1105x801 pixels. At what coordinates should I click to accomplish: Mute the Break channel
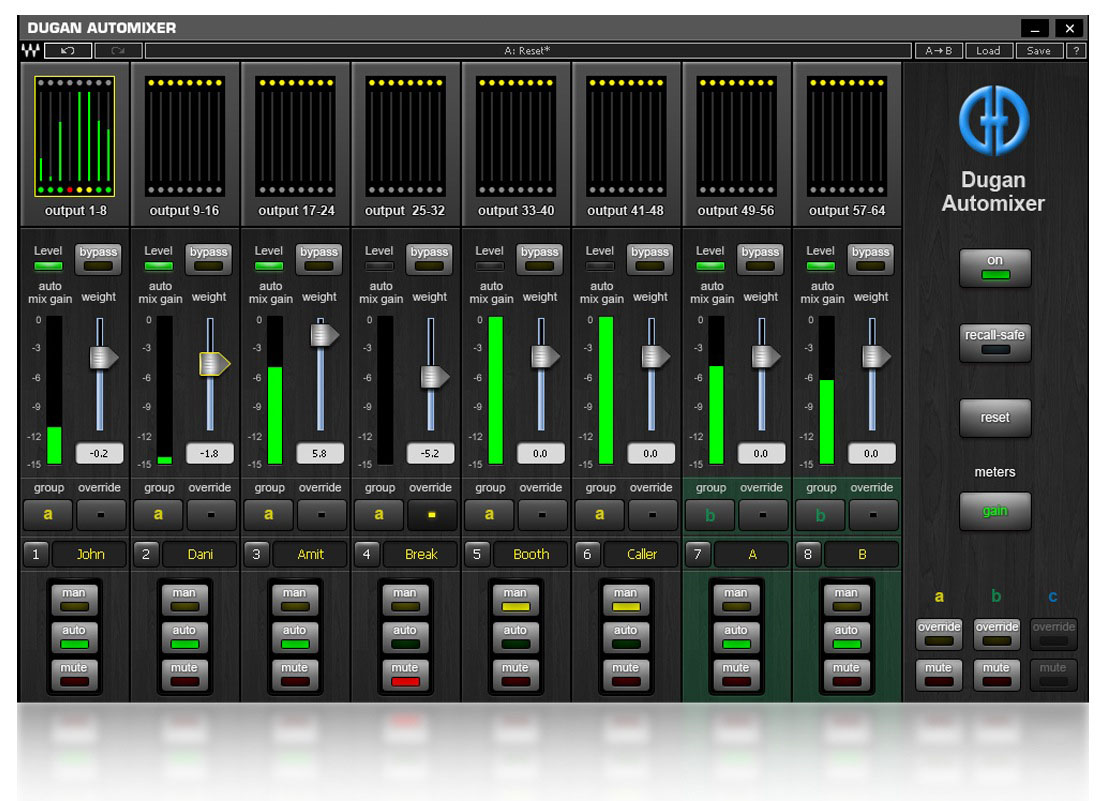[405, 675]
